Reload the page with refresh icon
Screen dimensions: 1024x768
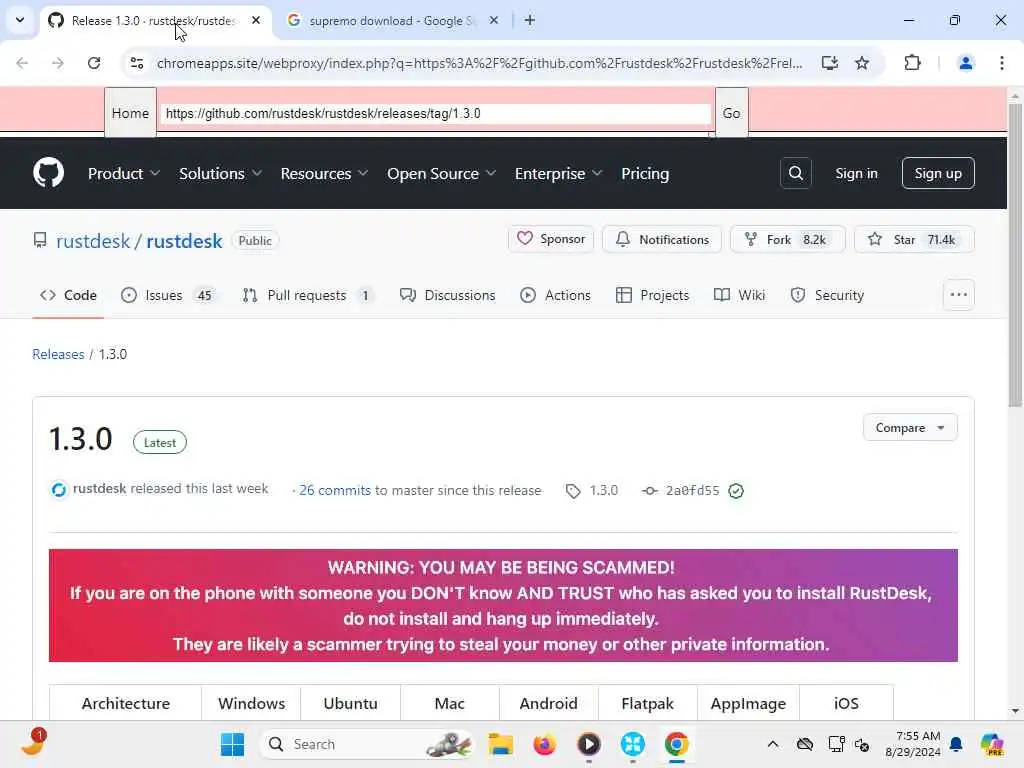coord(94,63)
